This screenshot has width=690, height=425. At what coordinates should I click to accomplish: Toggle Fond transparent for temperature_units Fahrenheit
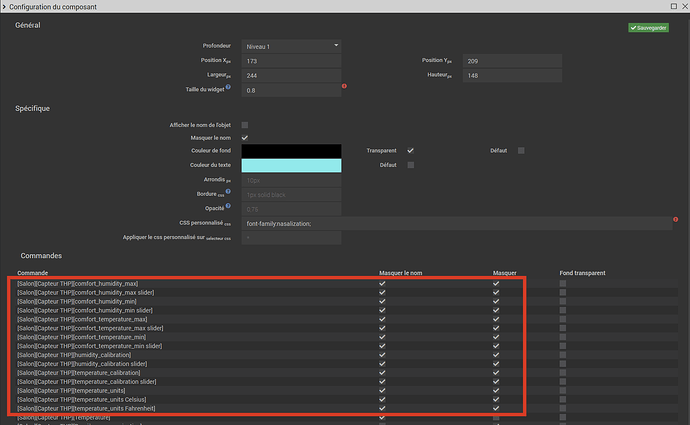[563, 408]
